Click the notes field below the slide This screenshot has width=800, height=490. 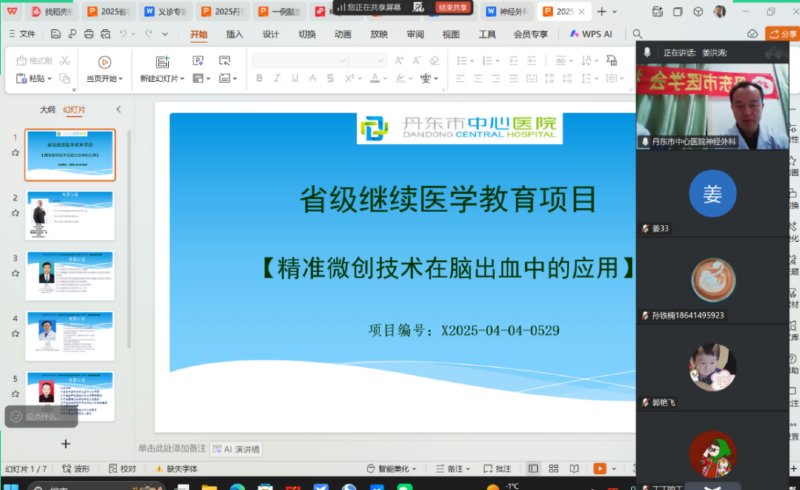pos(172,450)
